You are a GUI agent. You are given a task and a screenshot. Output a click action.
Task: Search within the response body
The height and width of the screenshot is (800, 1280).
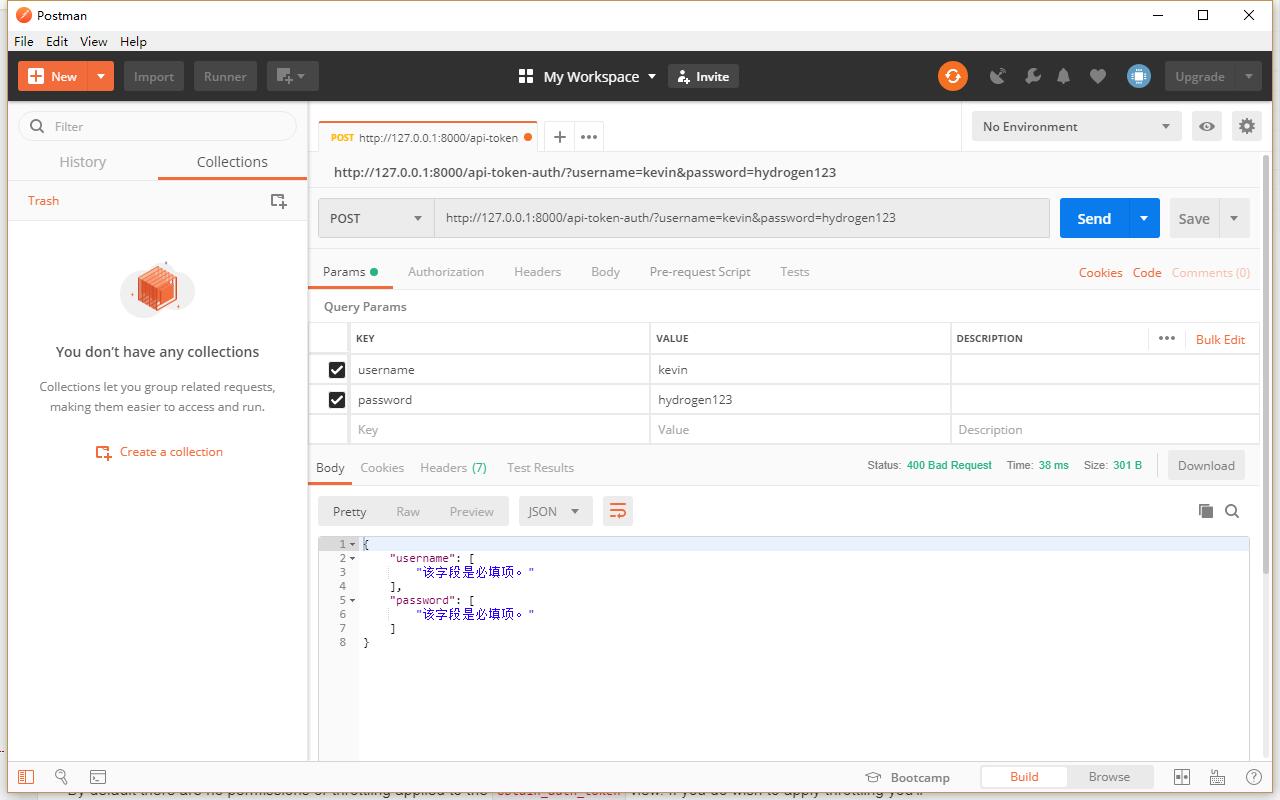(1232, 511)
